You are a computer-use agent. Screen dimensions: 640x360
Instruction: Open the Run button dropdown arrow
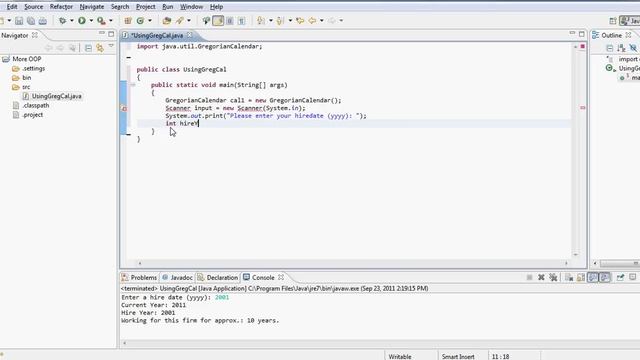pos(91,20)
